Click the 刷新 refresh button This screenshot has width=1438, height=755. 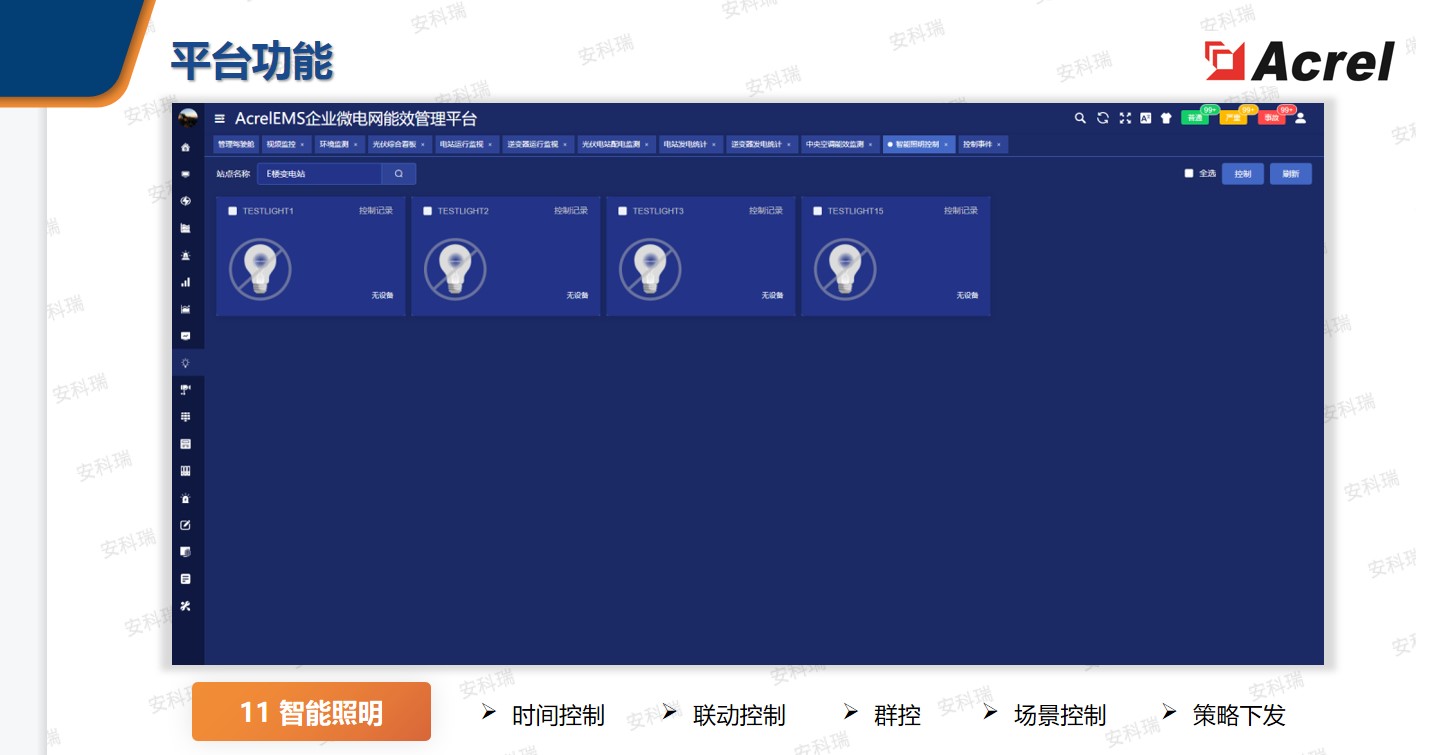tap(1290, 174)
